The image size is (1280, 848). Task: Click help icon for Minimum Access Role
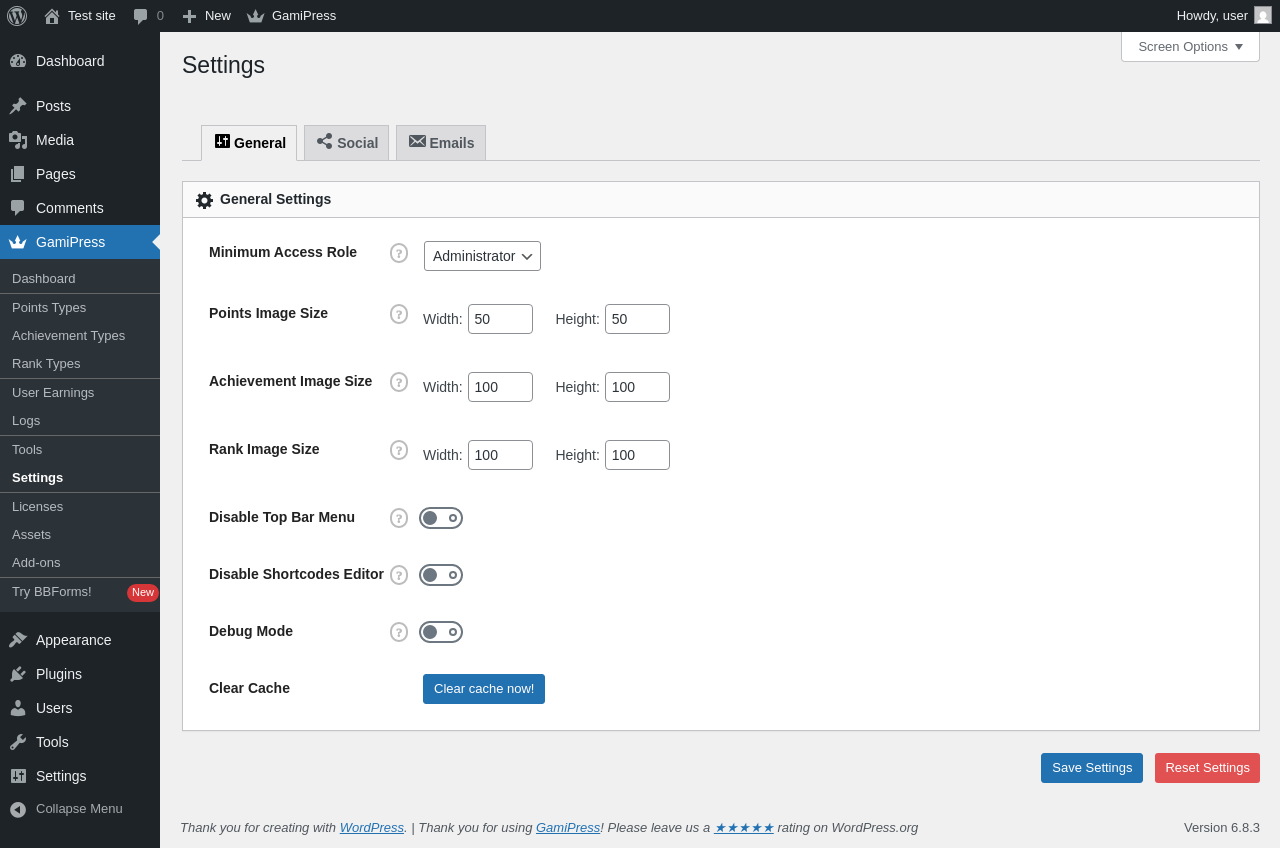click(399, 253)
